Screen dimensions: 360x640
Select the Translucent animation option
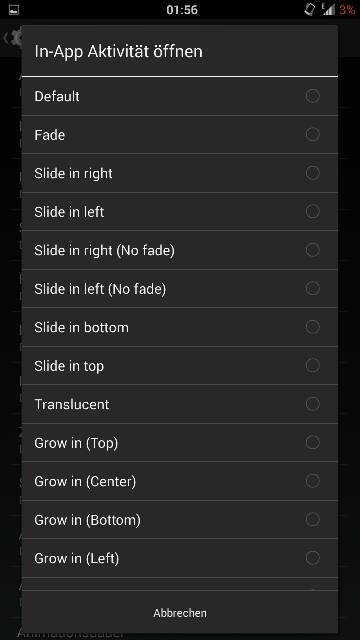180,404
